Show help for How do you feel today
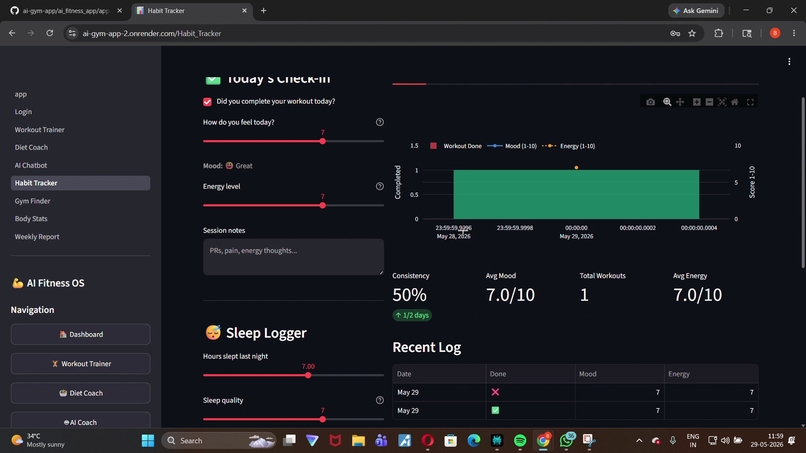 (x=379, y=122)
